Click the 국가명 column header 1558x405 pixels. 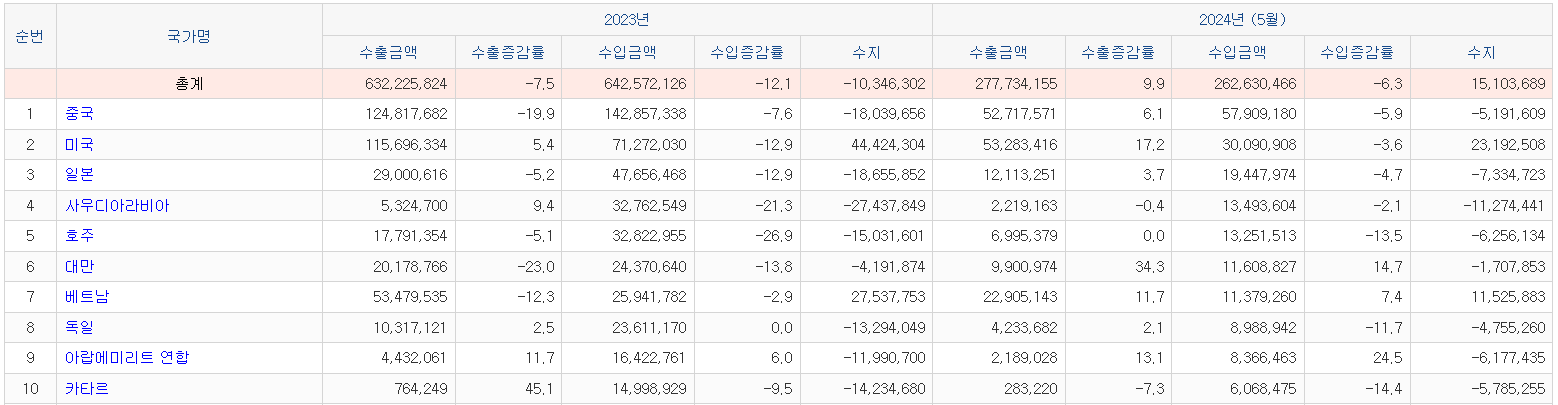click(188, 36)
